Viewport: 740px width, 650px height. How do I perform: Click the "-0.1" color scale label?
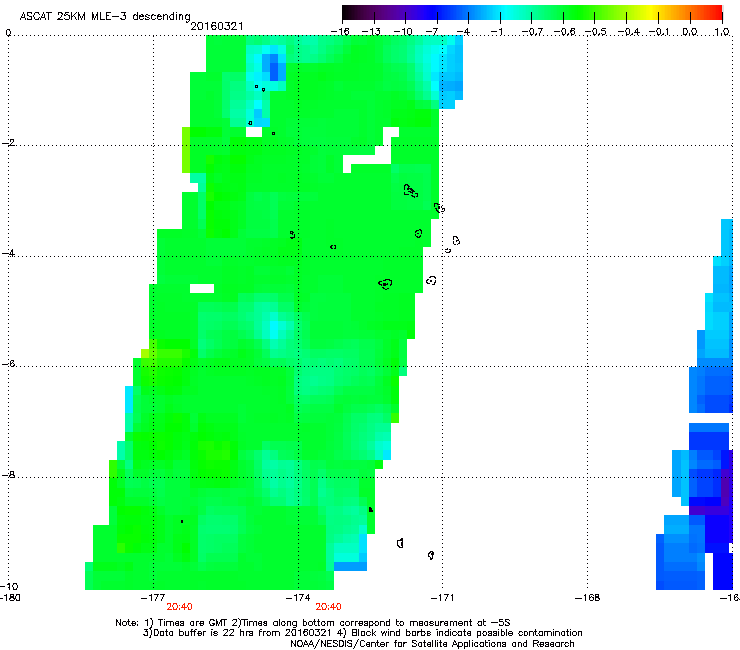click(659, 32)
